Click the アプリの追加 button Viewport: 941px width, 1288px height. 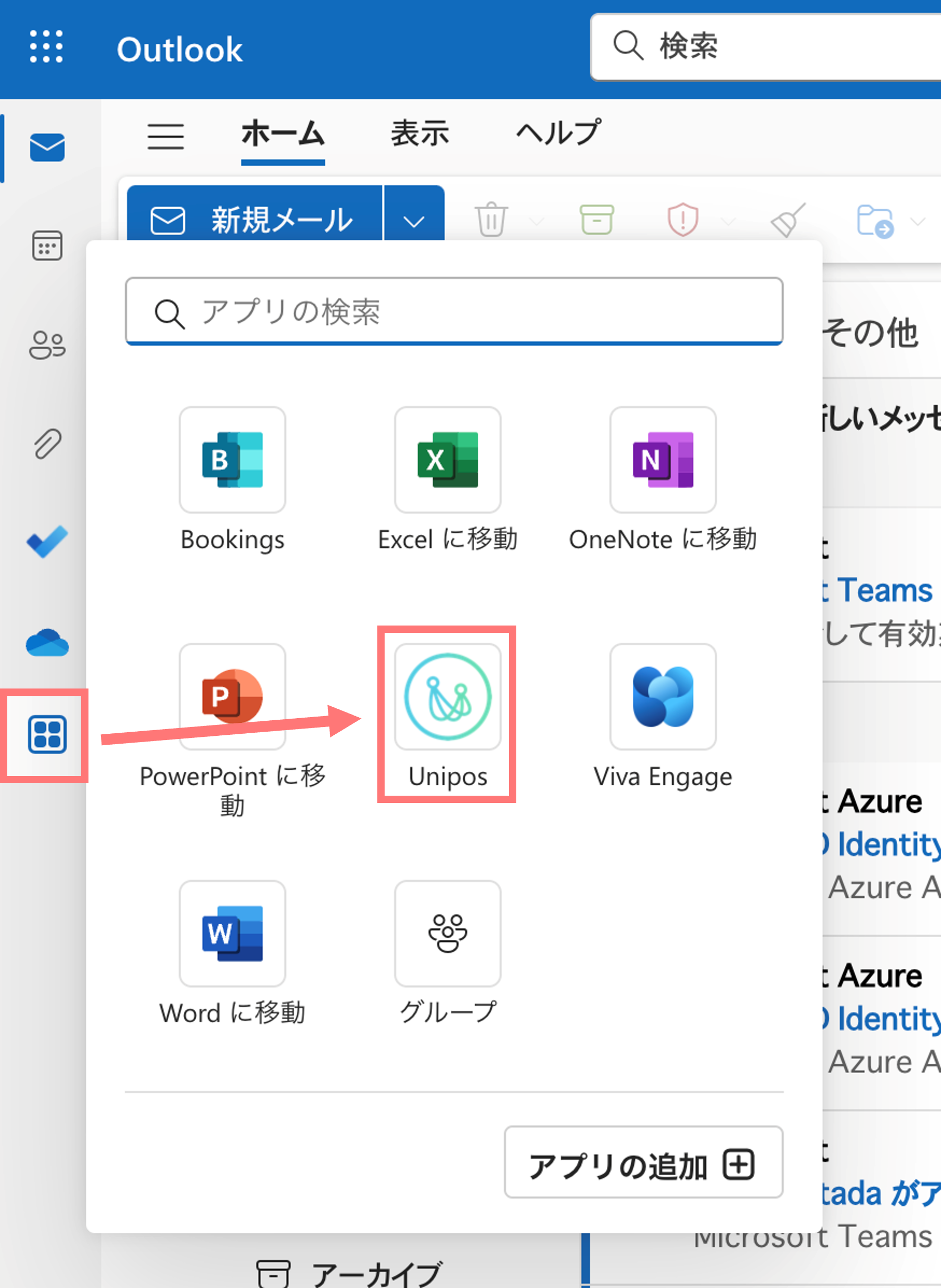[644, 1162]
